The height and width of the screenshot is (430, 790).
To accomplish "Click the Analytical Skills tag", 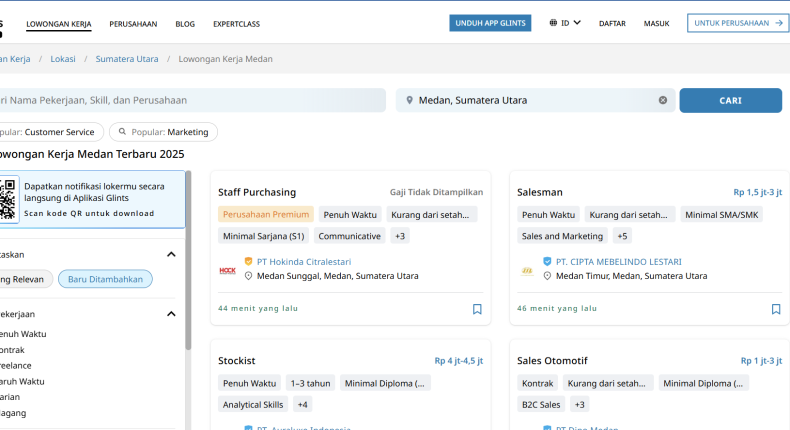I will (253, 404).
